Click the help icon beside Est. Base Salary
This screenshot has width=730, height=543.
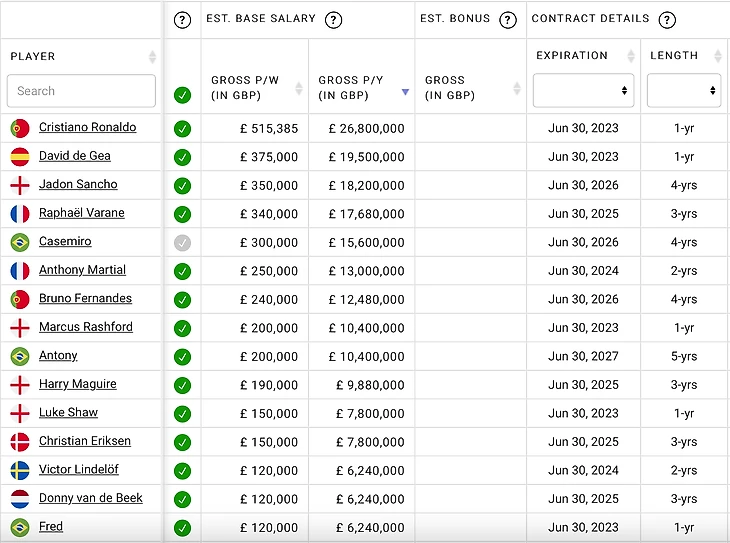334,20
